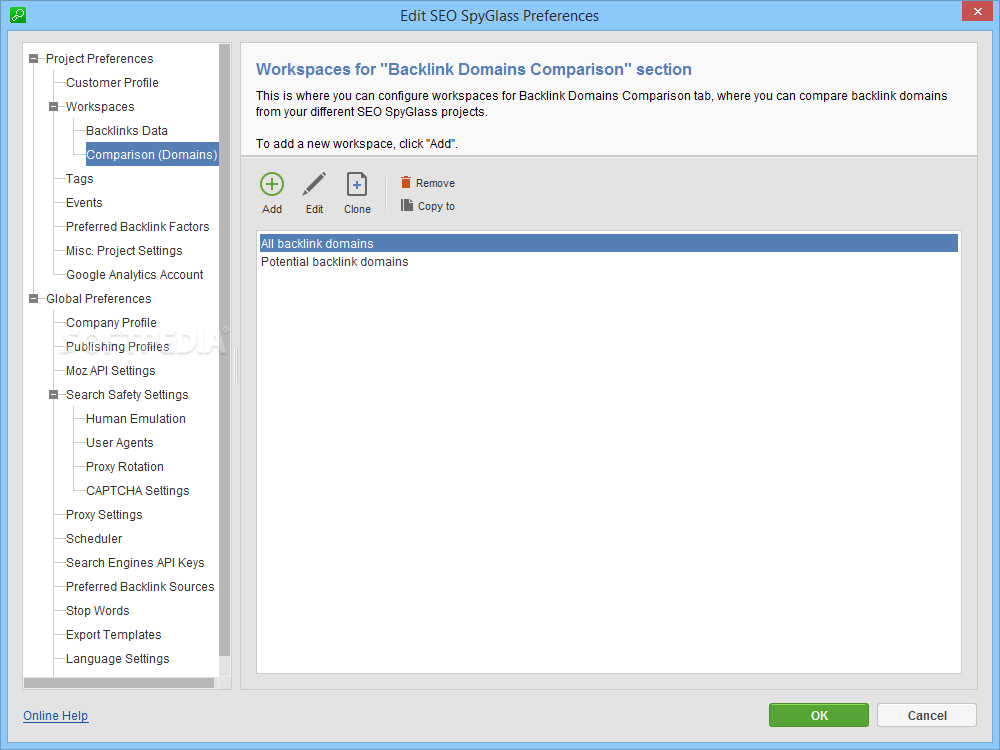Open the Scheduler preferences
This screenshot has height=750, width=1000.
point(94,539)
